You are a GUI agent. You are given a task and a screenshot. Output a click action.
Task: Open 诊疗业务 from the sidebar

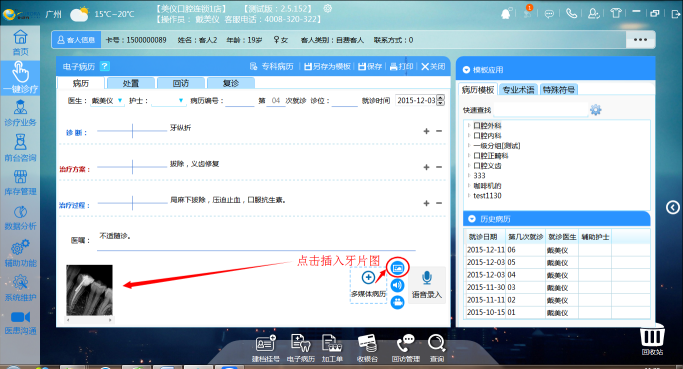[20, 112]
